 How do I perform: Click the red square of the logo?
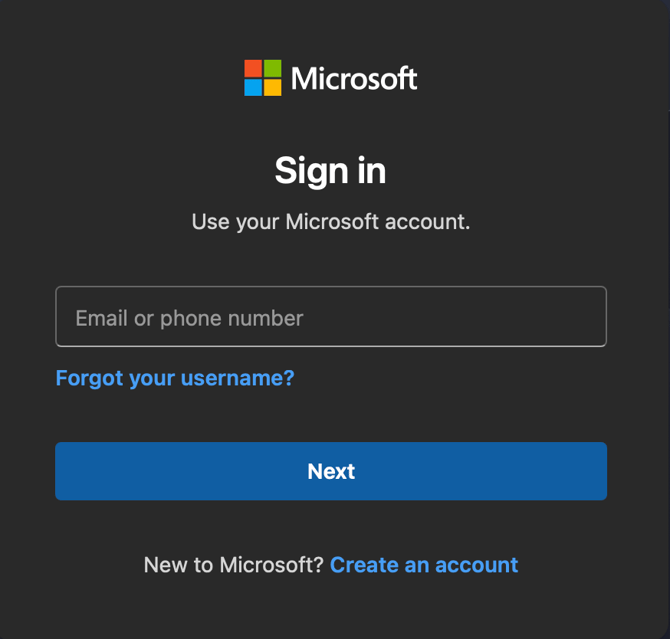coord(254,69)
